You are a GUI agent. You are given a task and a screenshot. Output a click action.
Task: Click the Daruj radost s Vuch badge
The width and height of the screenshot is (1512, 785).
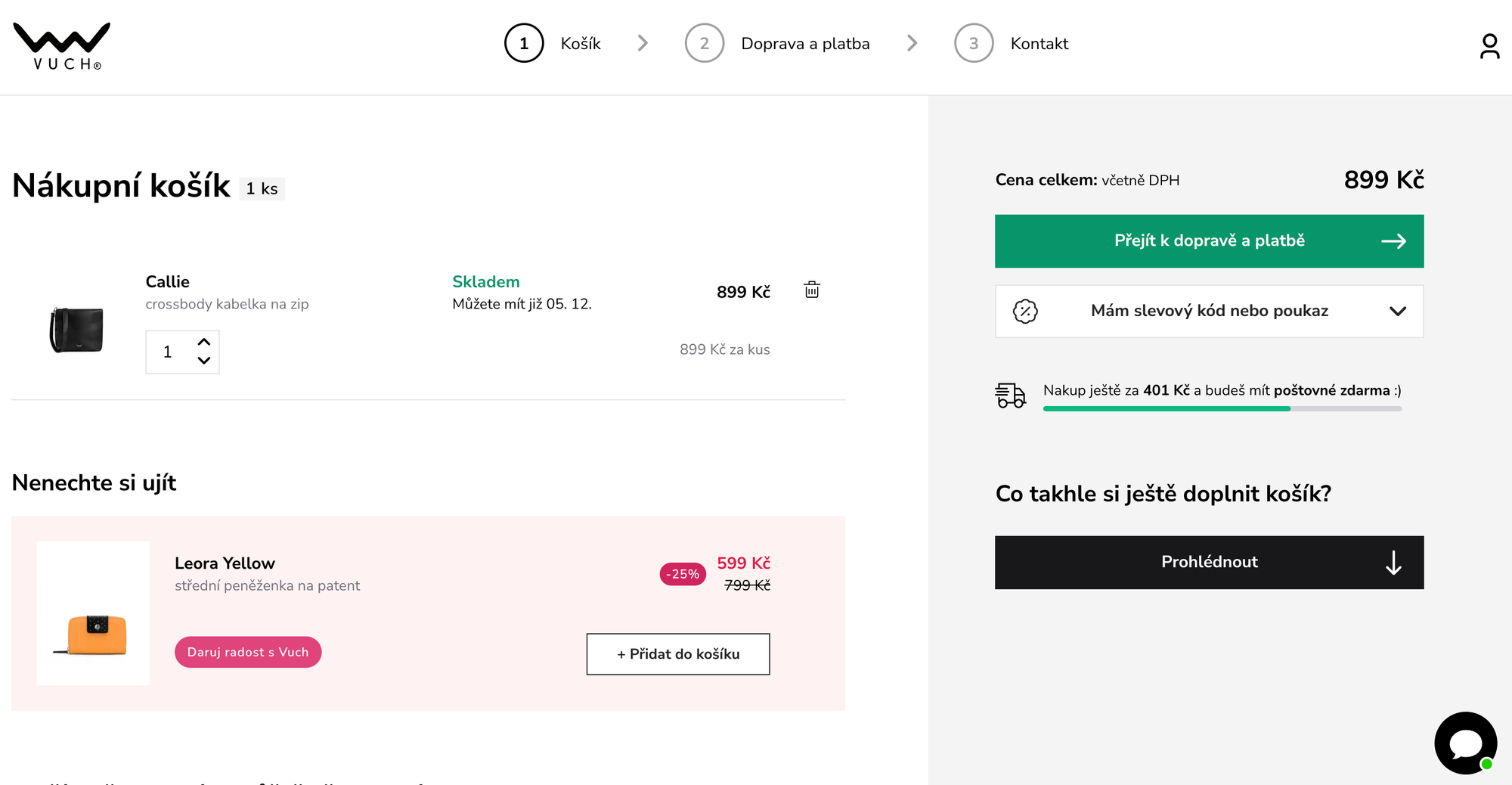pyautogui.click(x=247, y=651)
